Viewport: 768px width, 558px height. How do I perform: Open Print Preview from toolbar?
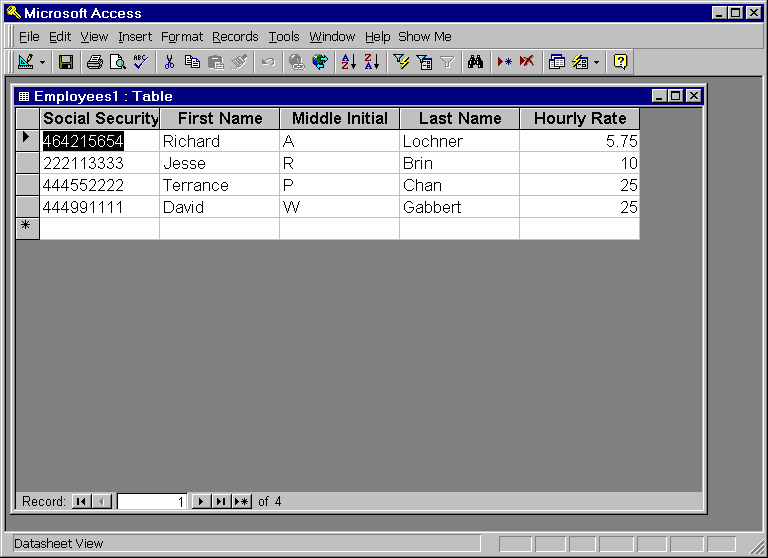coord(117,62)
